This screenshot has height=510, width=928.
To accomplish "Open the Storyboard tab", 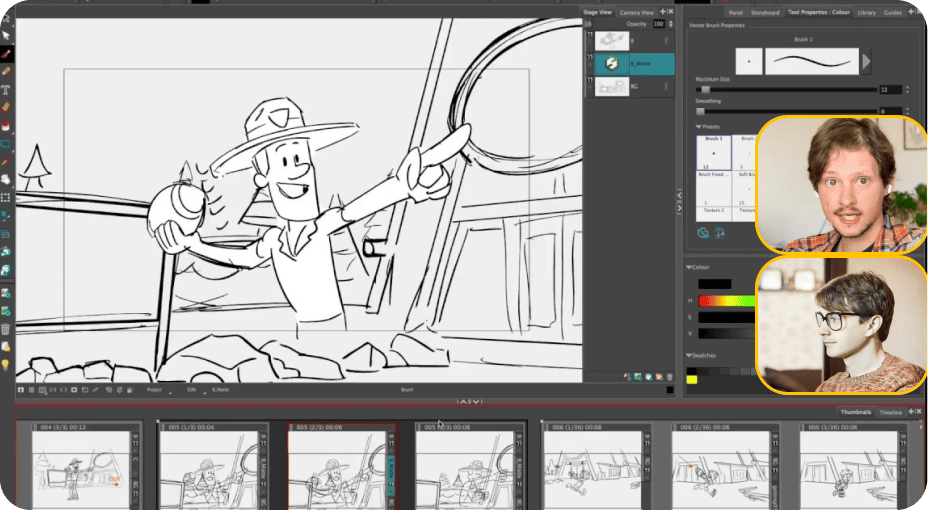I will click(765, 12).
